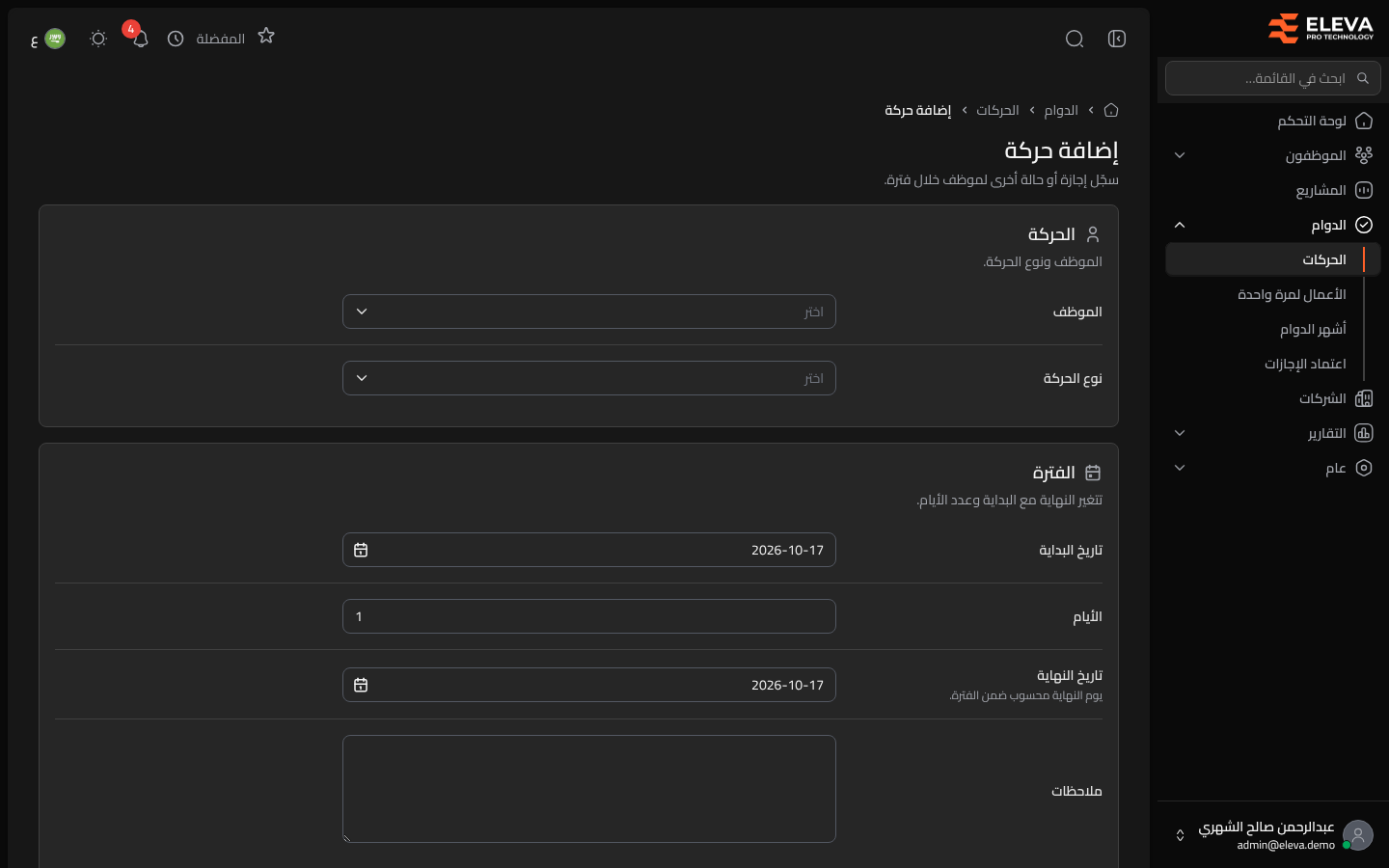Click the search magnifier icon in top bar
Viewport: 1389px width, 868px height.
point(1075,39)
